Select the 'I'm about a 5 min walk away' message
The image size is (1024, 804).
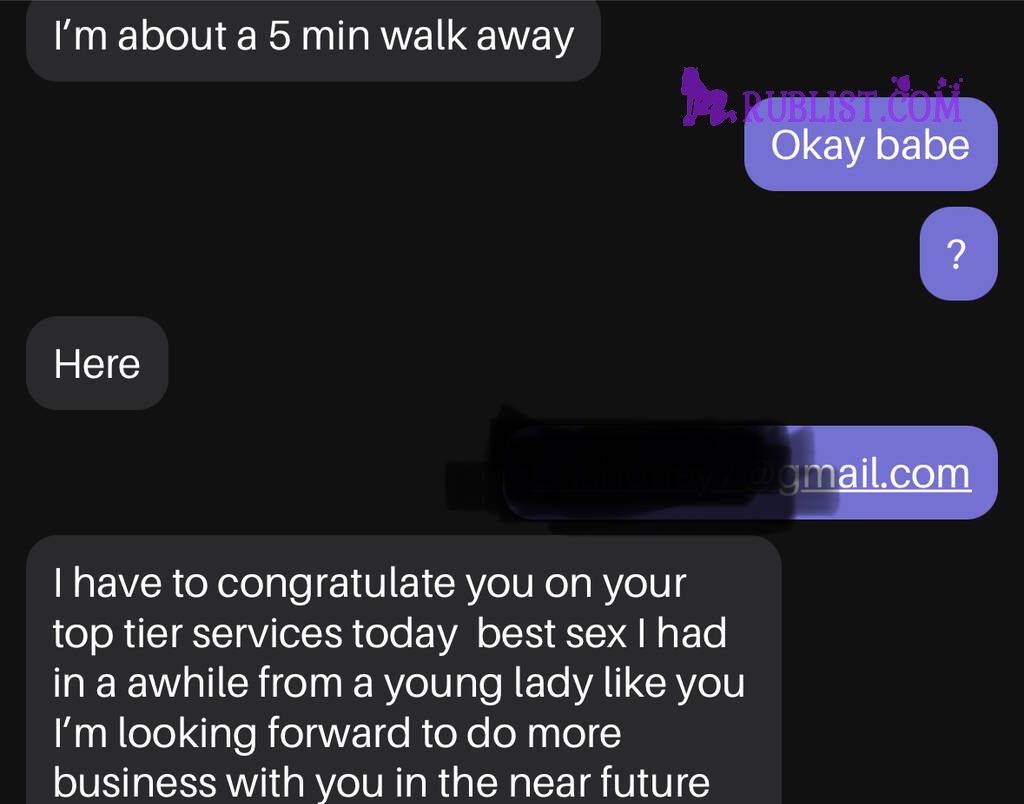point(313,39)
